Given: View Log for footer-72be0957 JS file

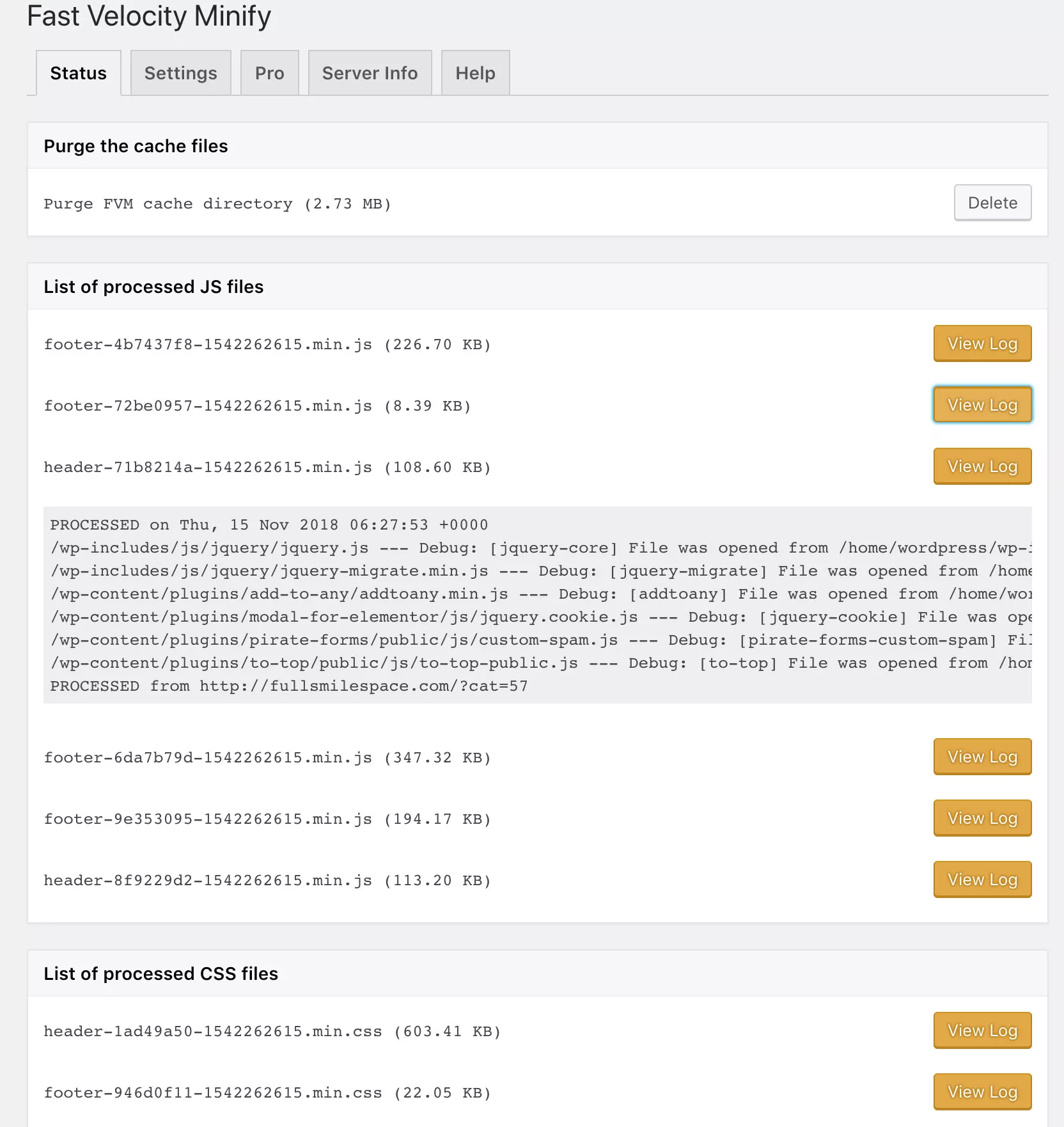Looking at the screenshot, I should pyautogui.click(x=982, y=405).
